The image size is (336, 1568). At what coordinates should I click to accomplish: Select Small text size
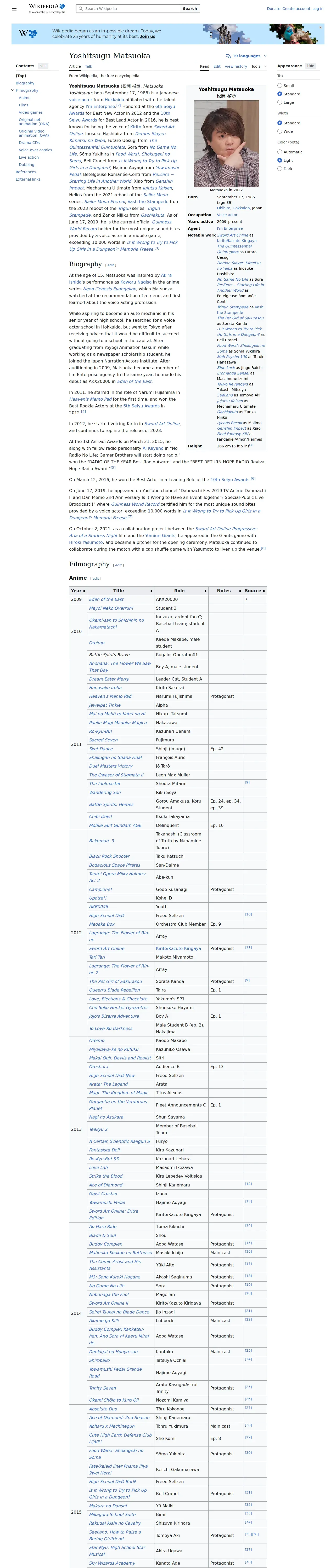coord(280,86)
